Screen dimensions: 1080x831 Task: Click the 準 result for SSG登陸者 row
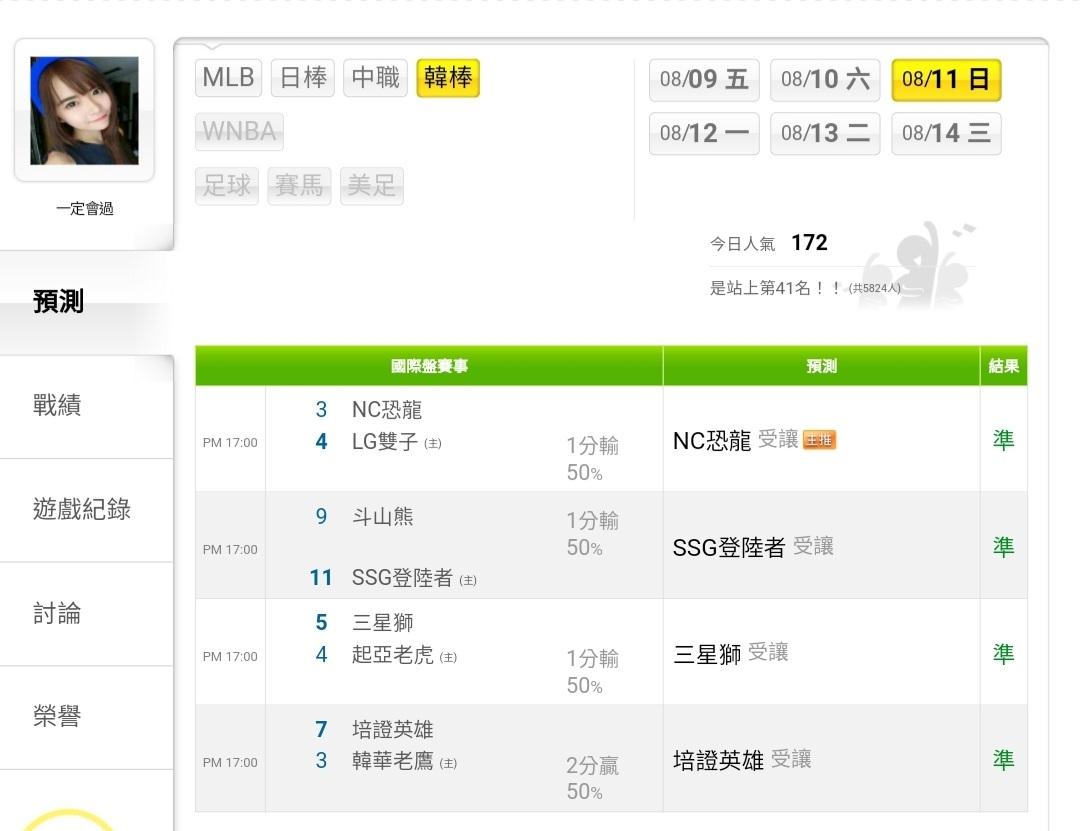click(1004, 547)
